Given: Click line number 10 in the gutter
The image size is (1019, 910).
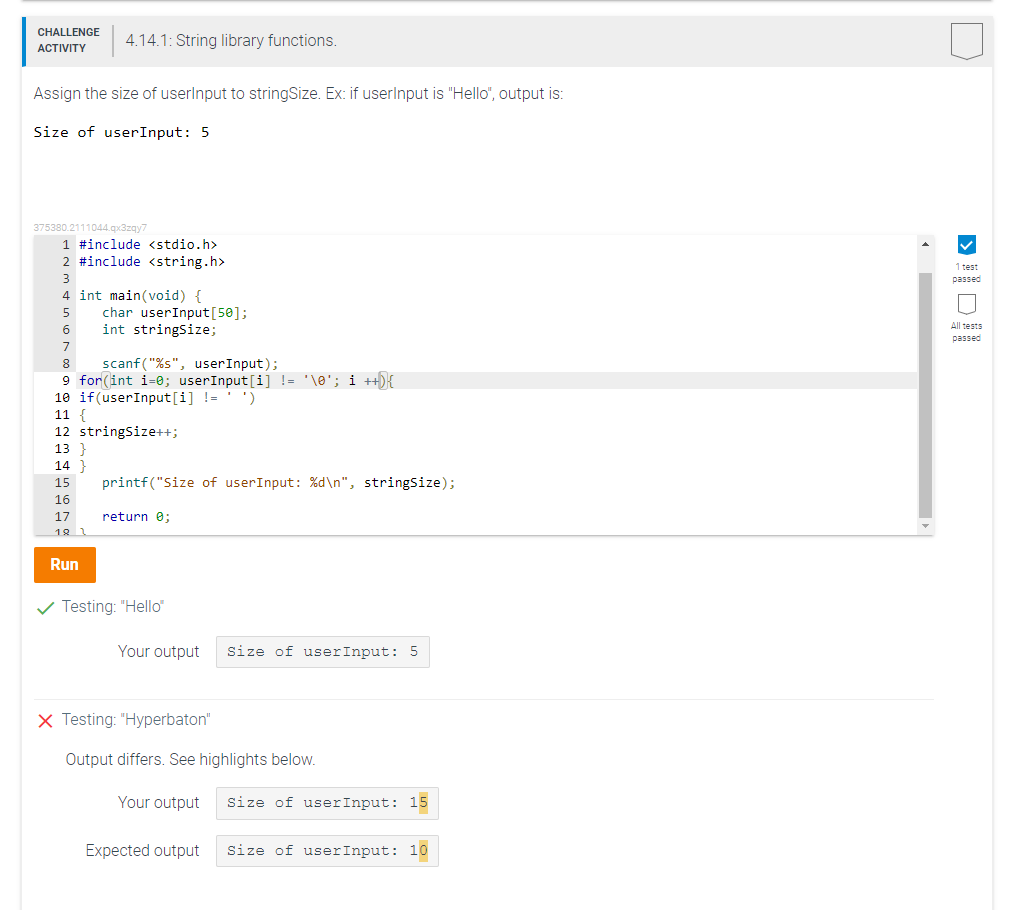Looking at the screenshot, I should click(x=62, y=397).
